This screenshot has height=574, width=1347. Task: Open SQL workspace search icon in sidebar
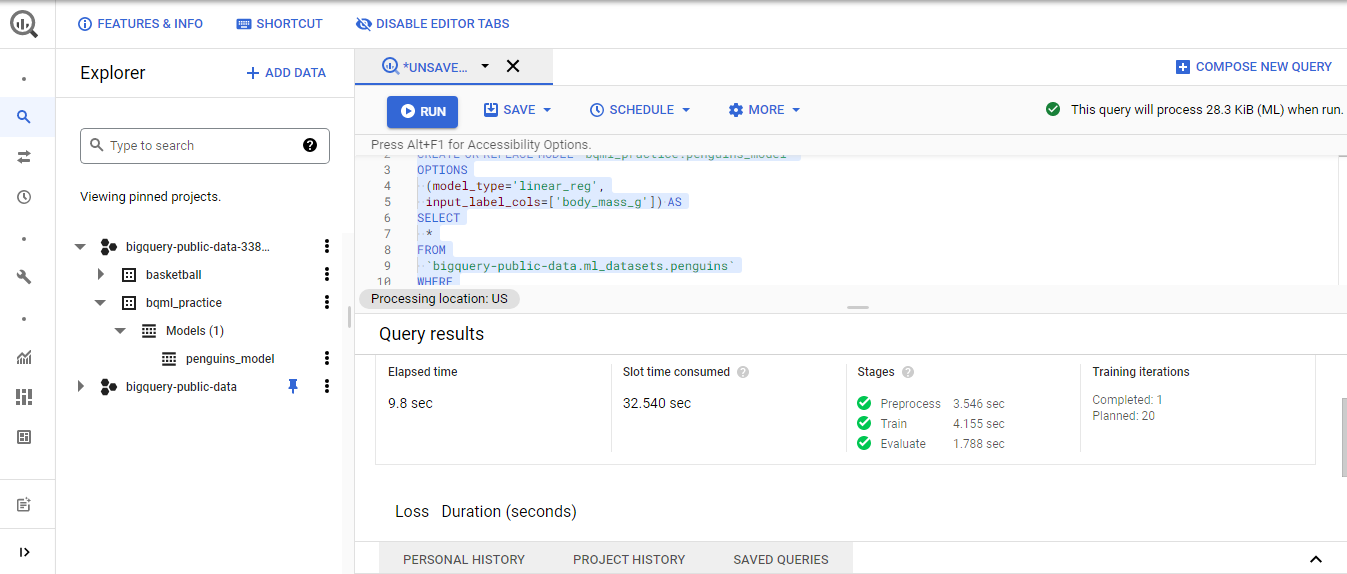24,117
